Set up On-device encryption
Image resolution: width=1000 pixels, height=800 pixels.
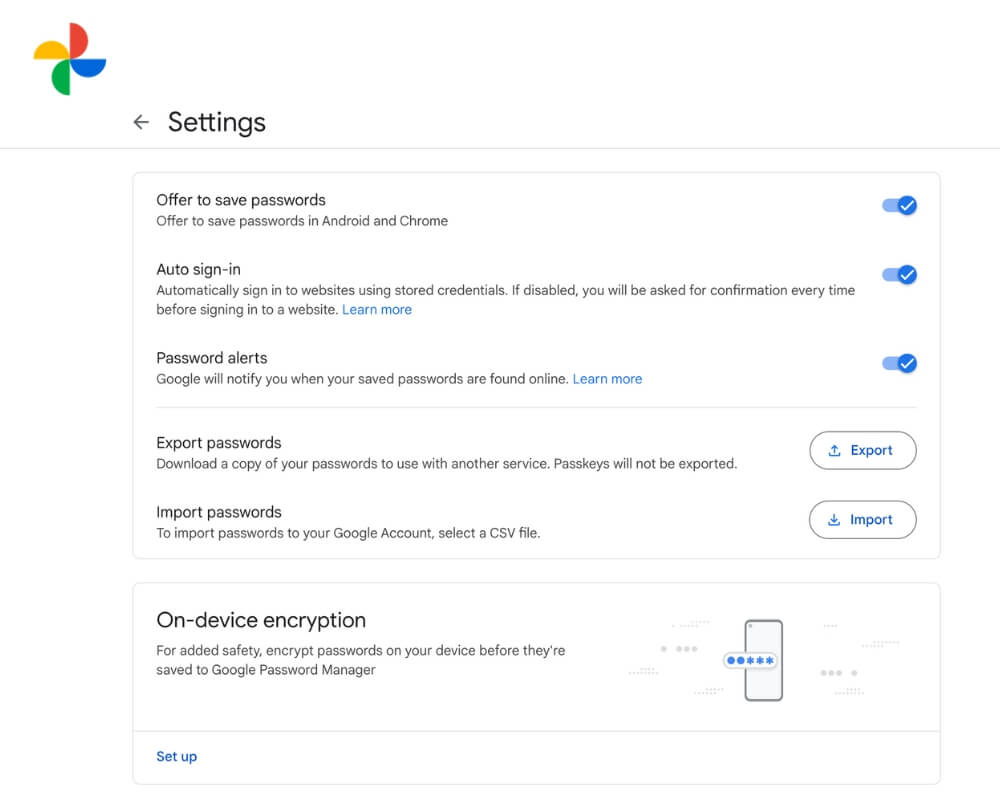tap(176, 757)
